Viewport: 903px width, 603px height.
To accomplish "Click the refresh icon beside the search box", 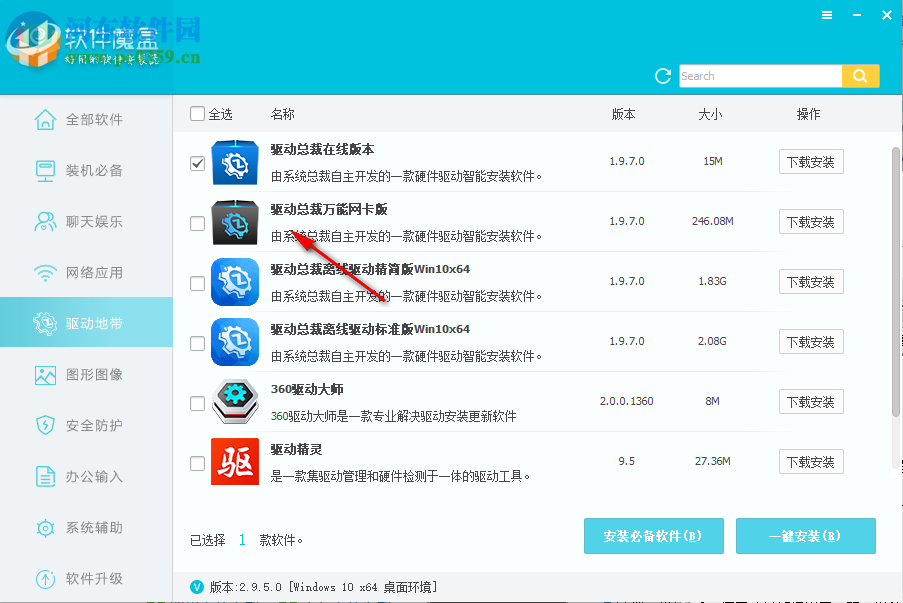I will coord(663,76).
